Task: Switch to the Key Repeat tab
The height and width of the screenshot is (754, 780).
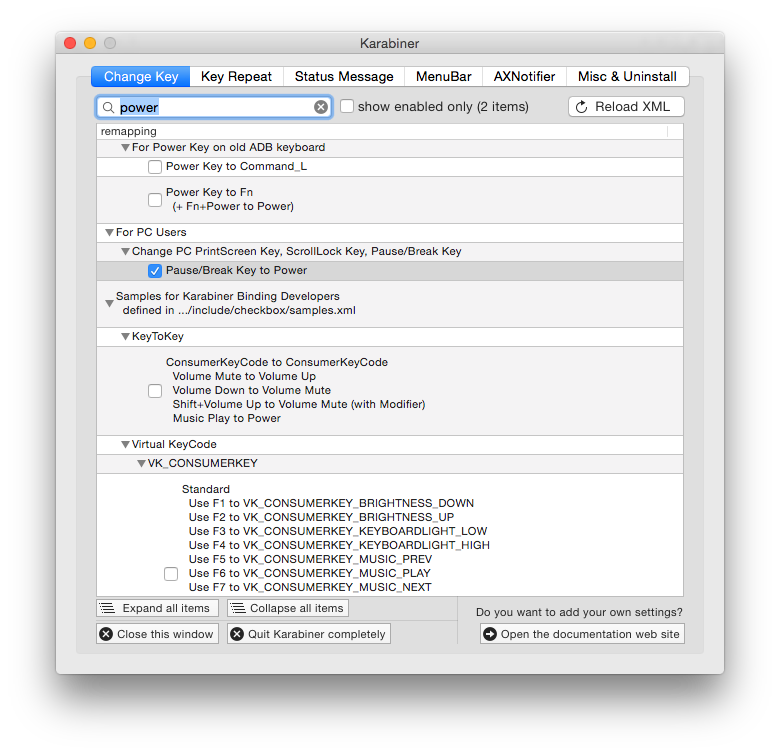Action: click(x=236, y=77)
